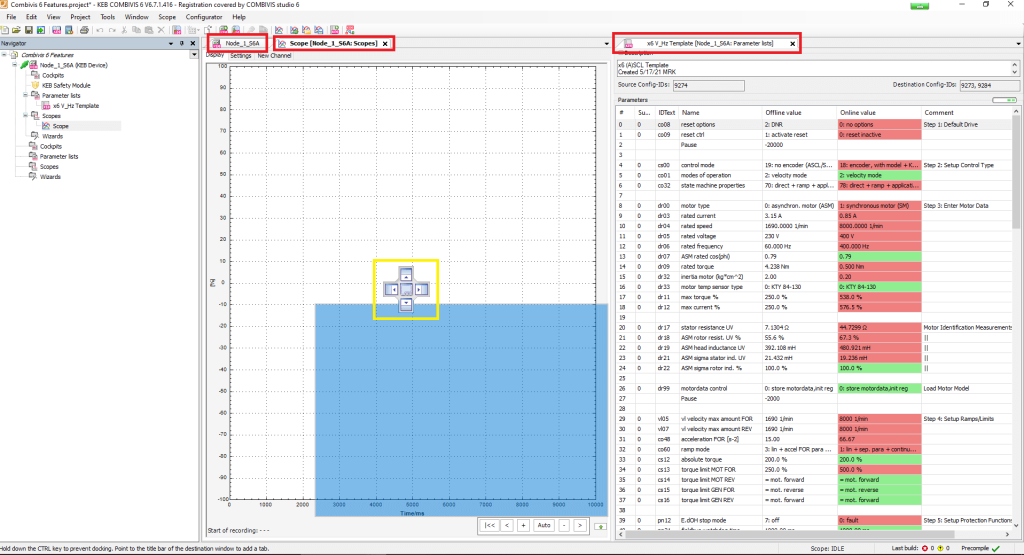
Task: Click the yellow warning count icon in status bar
Action: click(940, 548)
